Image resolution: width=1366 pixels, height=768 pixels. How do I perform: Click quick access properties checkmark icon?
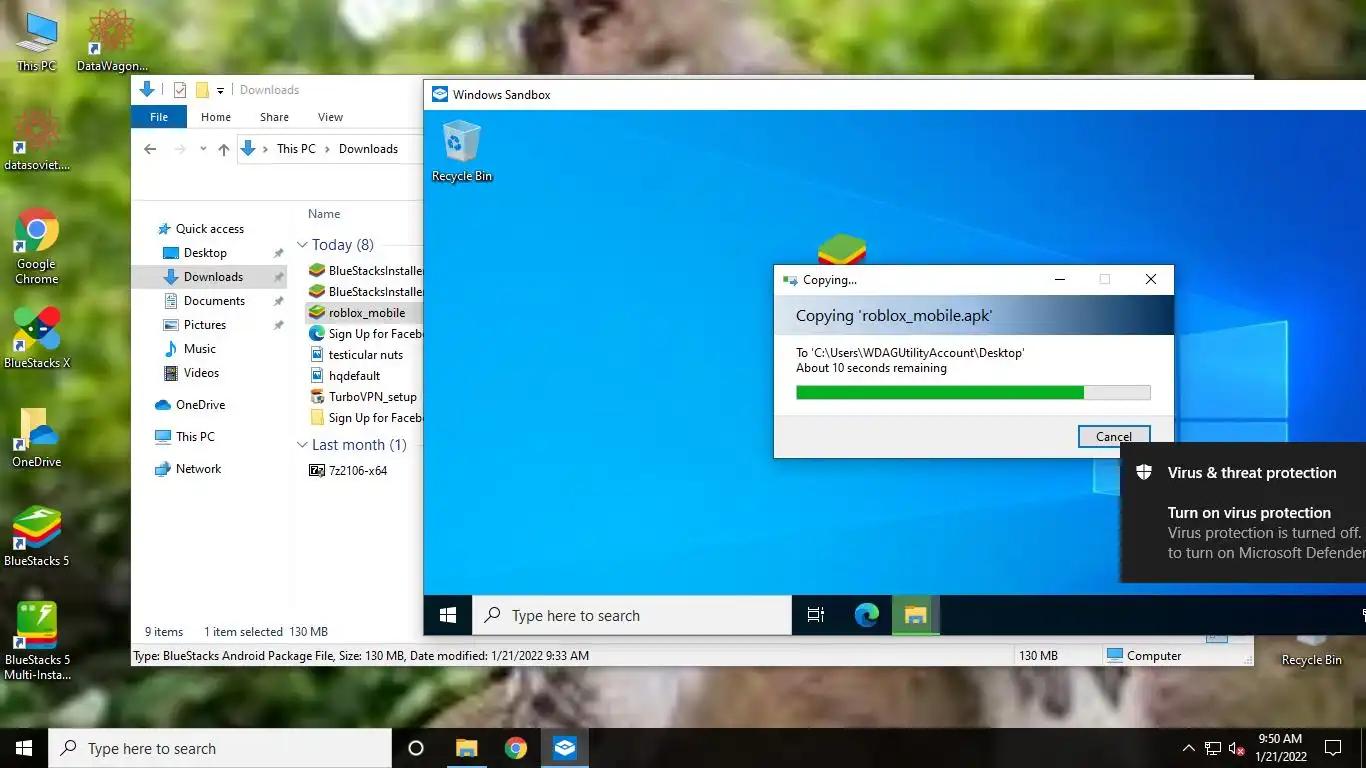(x=180, y=90)
